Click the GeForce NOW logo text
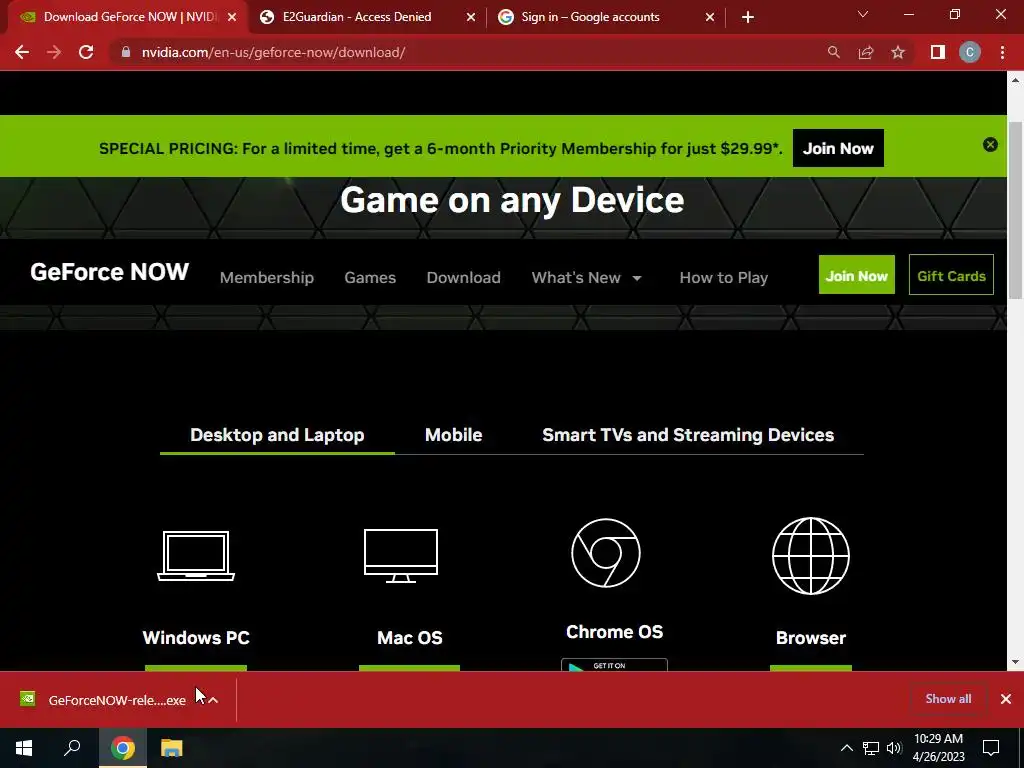This screenshot has width=1024, height=768. pyautogui.click(x=110, y=272)
